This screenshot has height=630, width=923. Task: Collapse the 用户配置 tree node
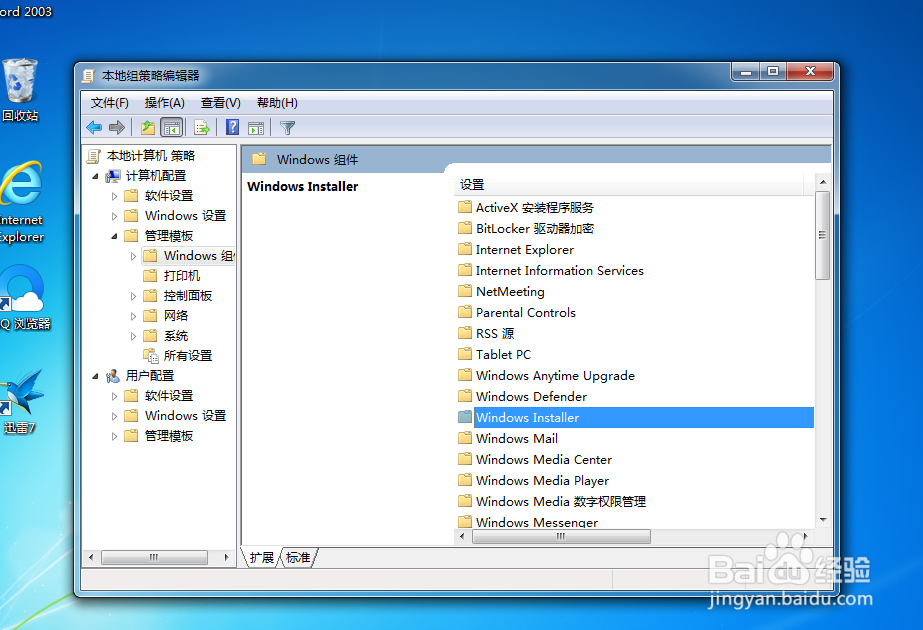95,376
